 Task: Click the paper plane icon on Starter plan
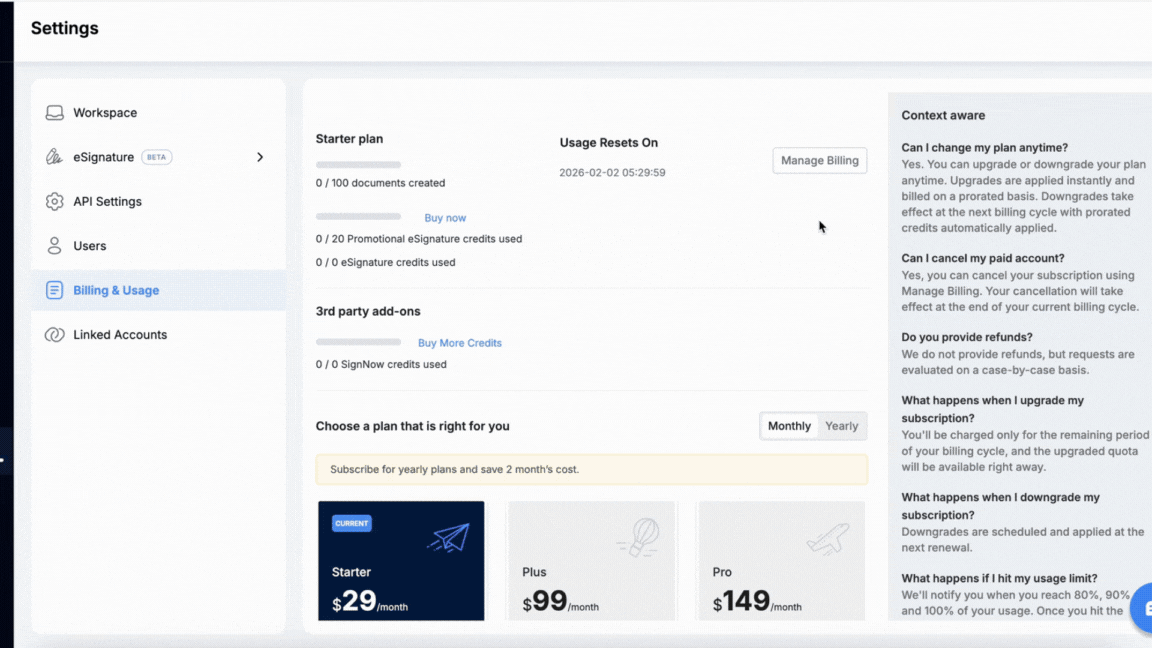(448, 538)
